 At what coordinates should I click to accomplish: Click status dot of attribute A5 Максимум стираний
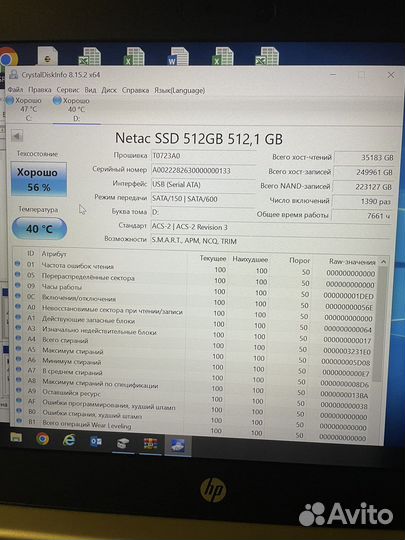[19, 349]
